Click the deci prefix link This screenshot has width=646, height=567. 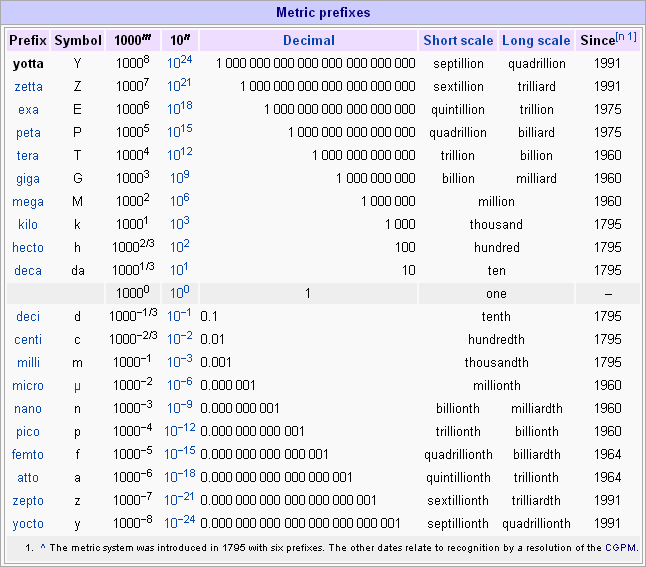[x=28, y=317]
